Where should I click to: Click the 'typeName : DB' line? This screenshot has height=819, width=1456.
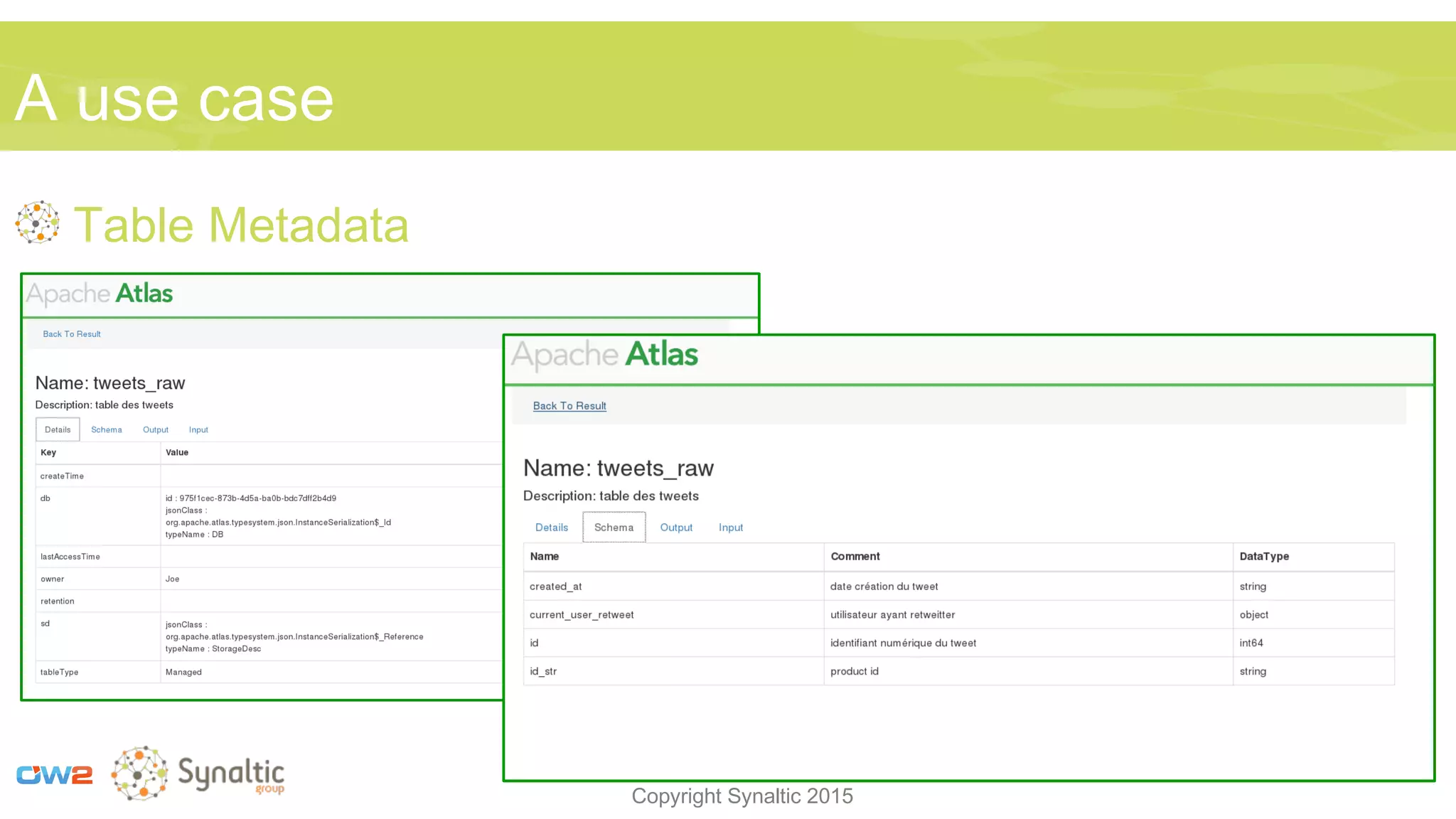[194, 535]
